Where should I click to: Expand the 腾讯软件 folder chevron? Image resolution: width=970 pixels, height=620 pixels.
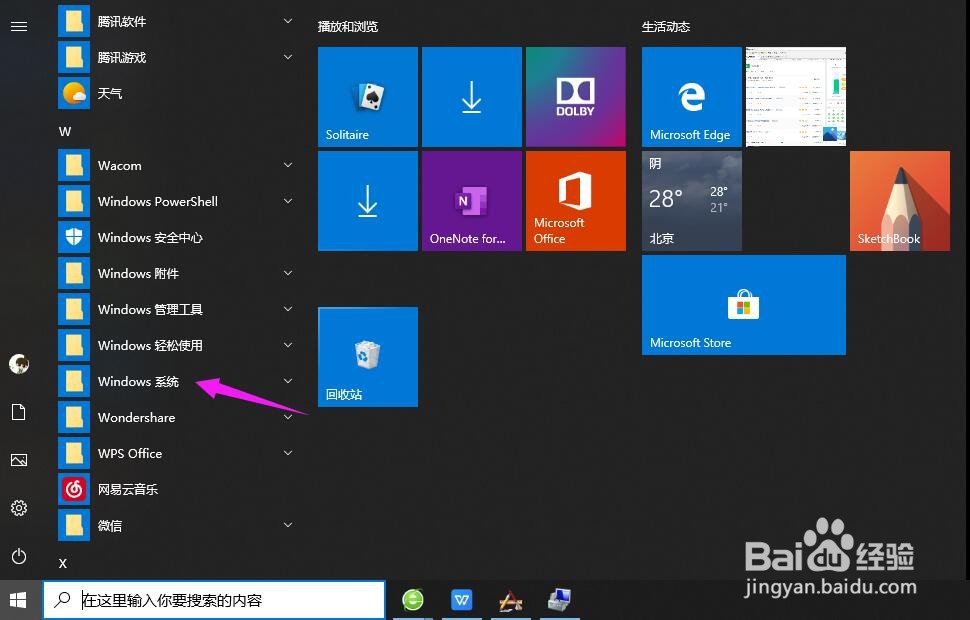click(x=288, y=21)
